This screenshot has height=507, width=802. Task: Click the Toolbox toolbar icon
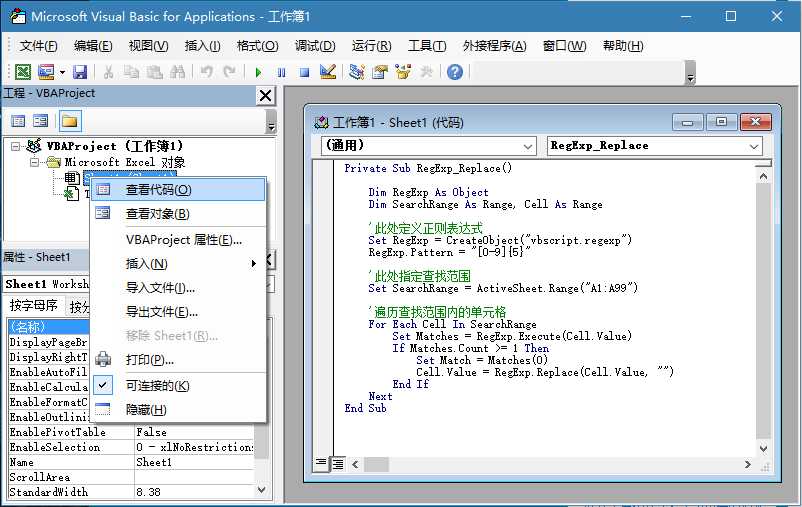pyautogui.click(x=426, y=72)
